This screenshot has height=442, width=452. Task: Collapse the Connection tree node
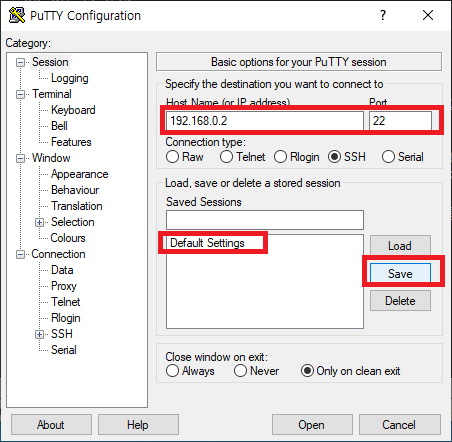point(20,255)
